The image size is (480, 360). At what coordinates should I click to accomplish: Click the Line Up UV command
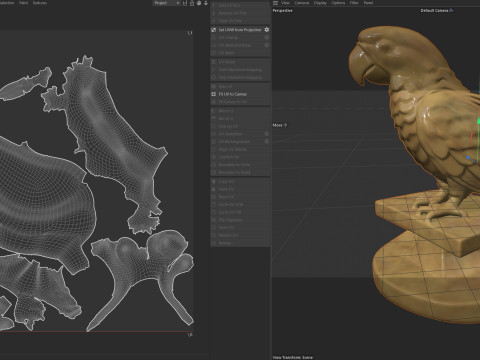pyautogui.click(x=240, y=126)
